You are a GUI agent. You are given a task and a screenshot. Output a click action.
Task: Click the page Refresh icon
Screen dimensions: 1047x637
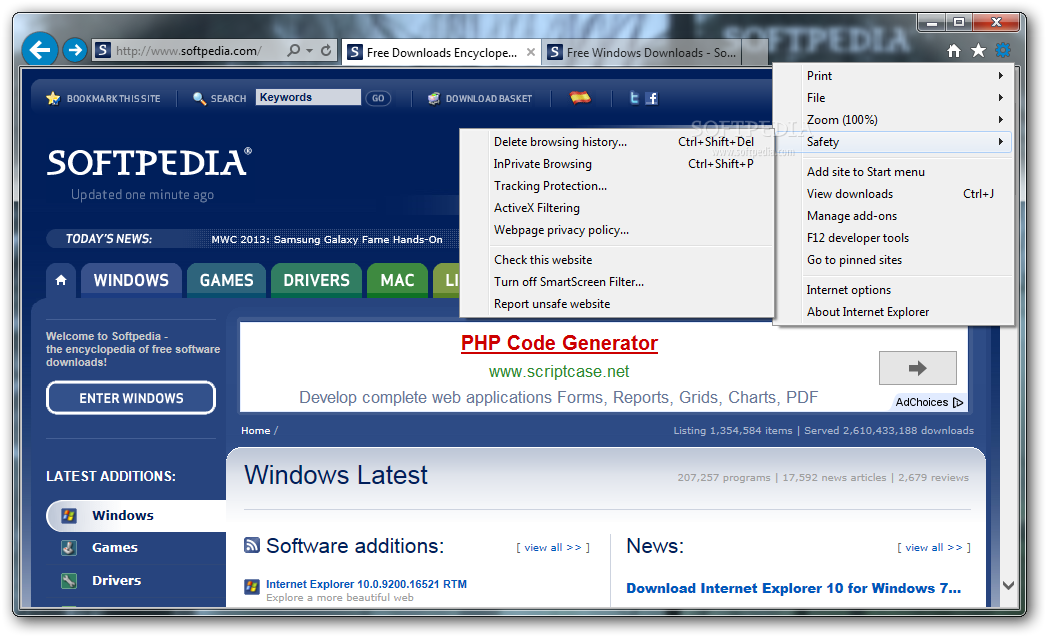pyautogui.click(x=326, y=50)
